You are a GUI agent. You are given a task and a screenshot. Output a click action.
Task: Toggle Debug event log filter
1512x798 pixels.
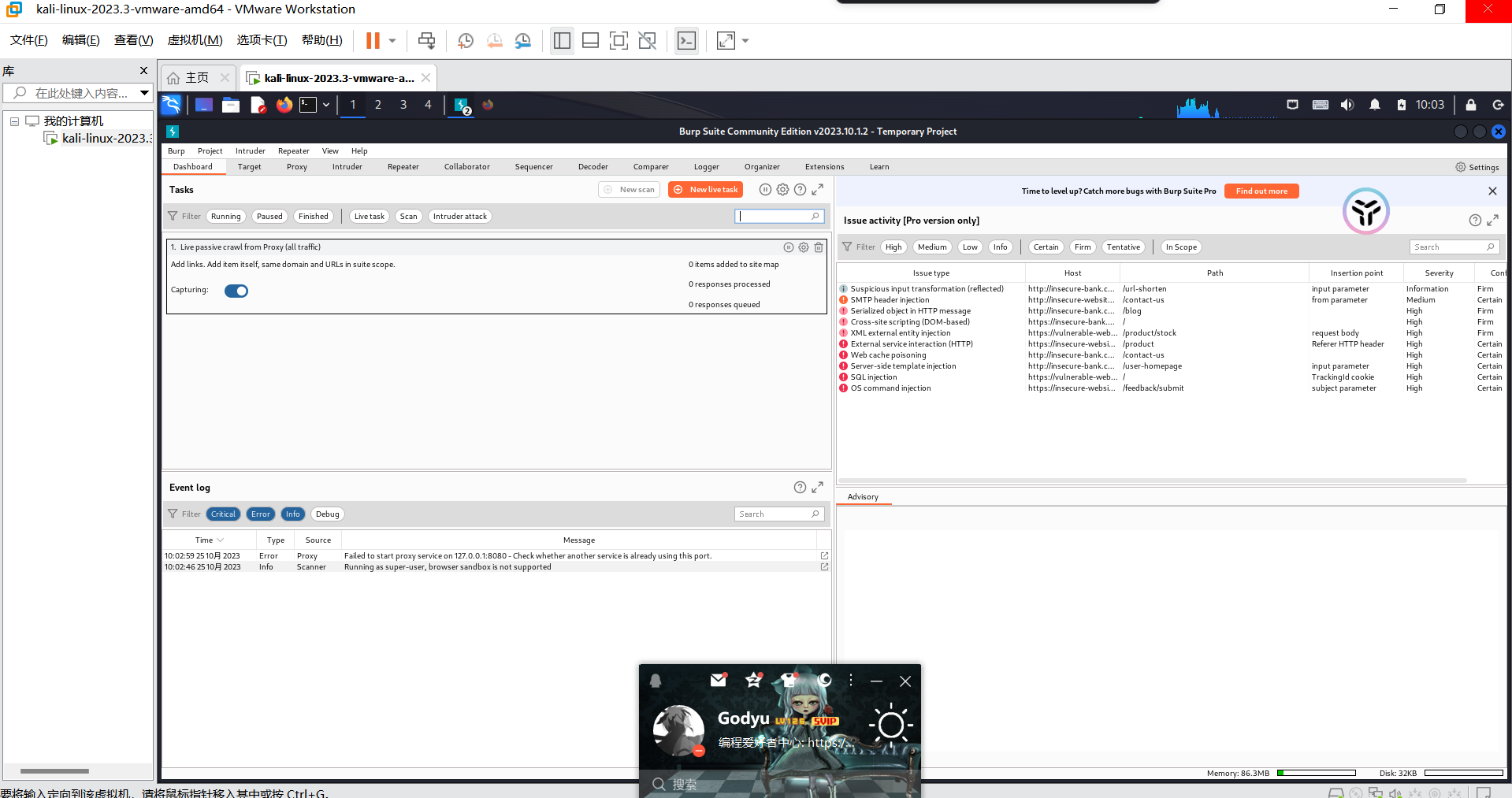[327, 514]
